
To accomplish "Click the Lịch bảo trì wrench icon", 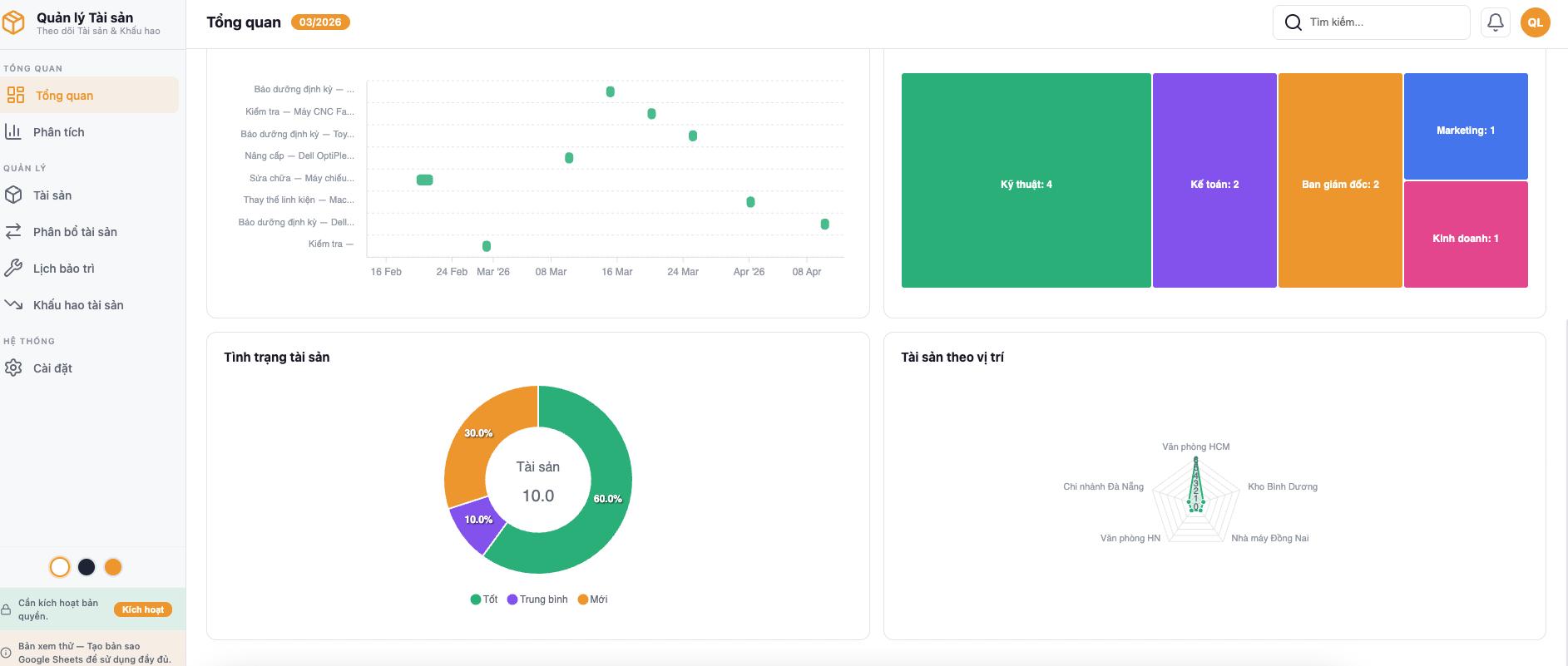I will click(x=13, y=269).
